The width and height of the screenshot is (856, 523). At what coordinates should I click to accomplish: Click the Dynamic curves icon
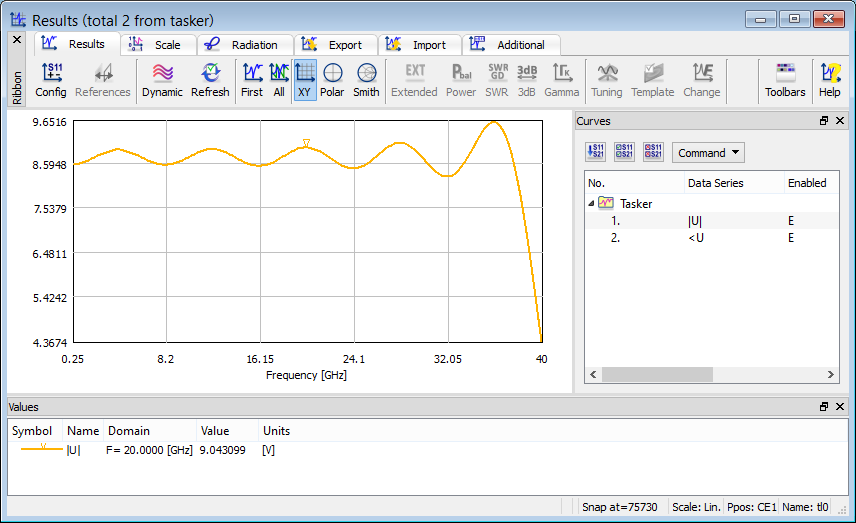(162, 79)
